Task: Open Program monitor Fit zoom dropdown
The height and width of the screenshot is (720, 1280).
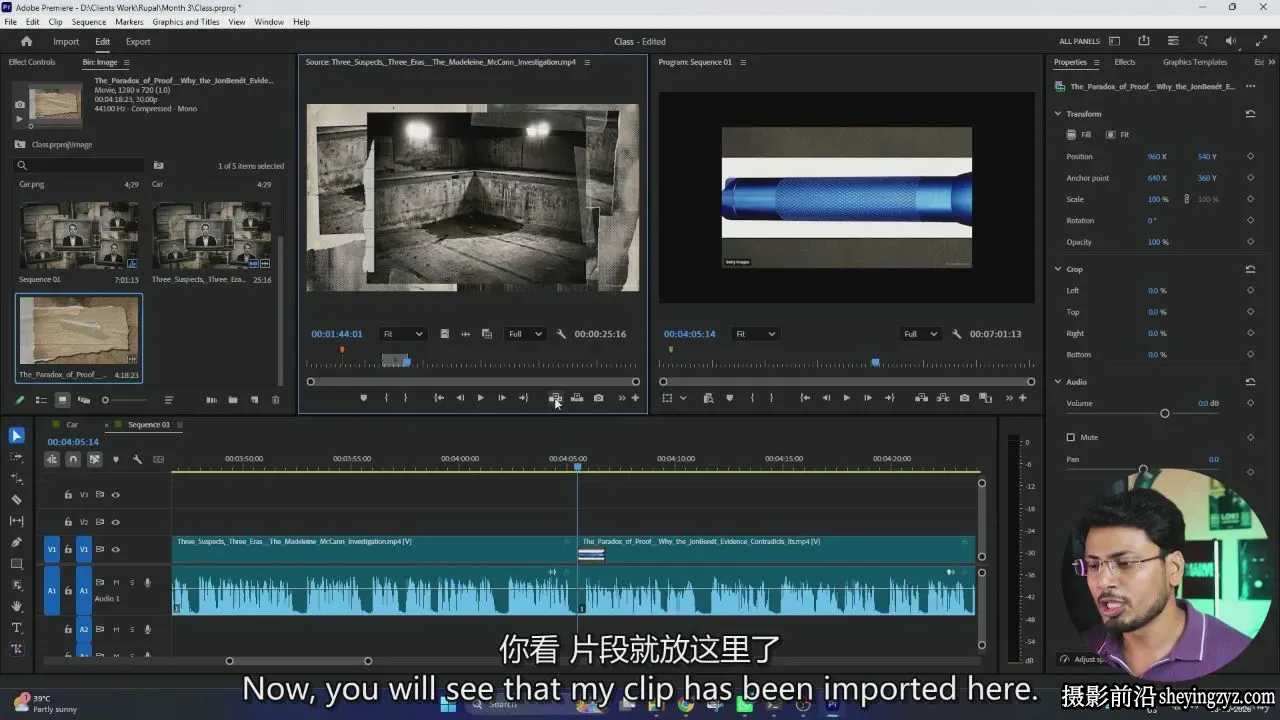Action: click(x=755, y=334)
